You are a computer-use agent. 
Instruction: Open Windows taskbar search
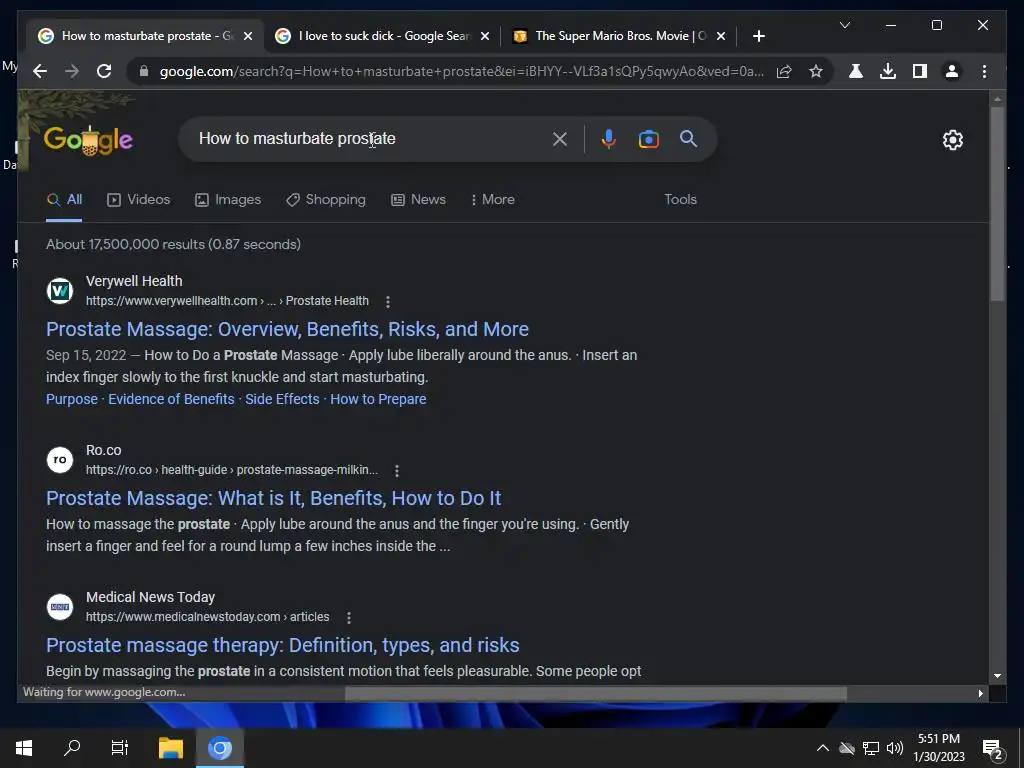tap(72, 748)
